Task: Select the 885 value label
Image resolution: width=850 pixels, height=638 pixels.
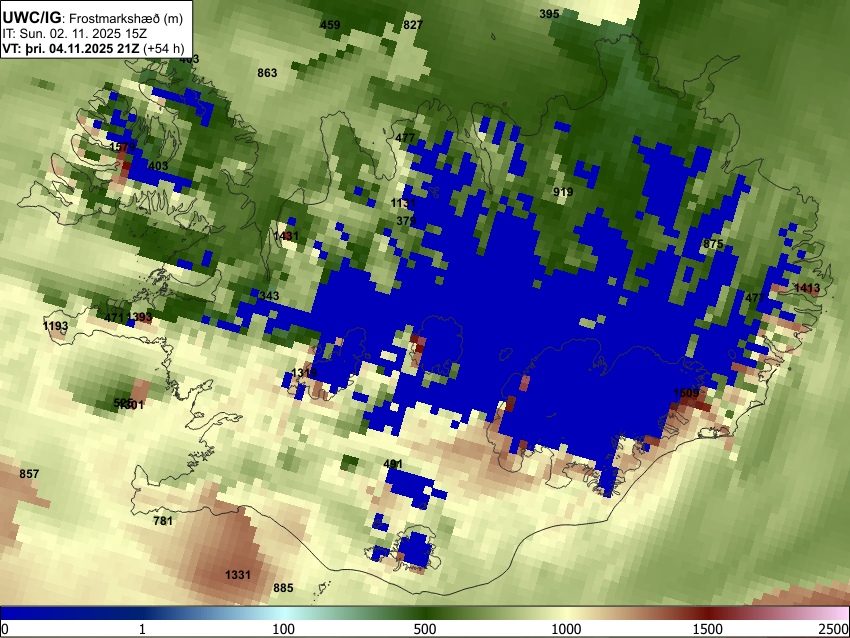Action: point(283,588)
